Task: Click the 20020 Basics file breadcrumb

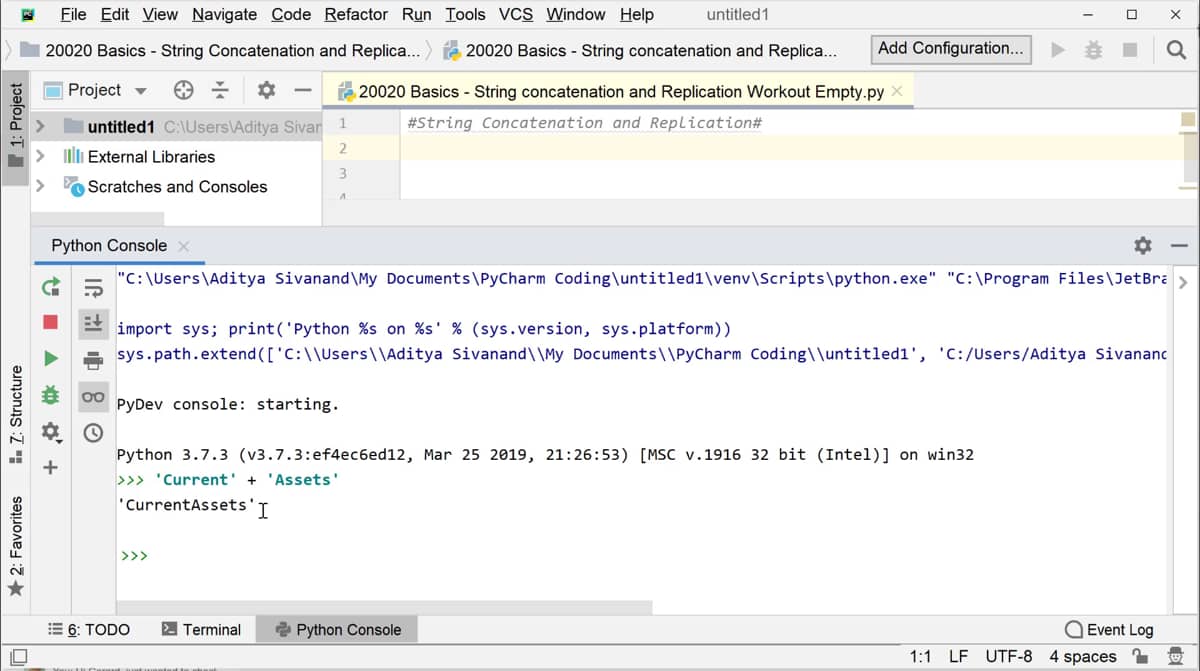Action: 640,50
